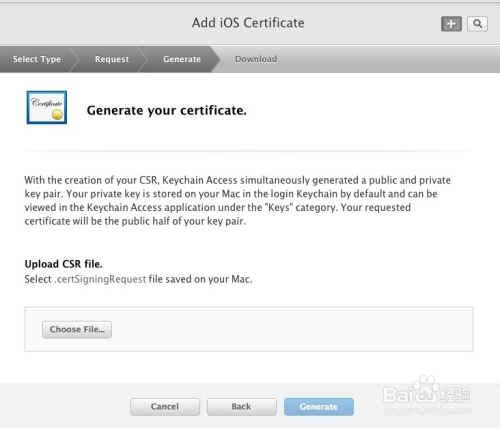Screen dimensions: 500x428
Task: Cancel the certificate creation
Action: (x=165, y=407)
